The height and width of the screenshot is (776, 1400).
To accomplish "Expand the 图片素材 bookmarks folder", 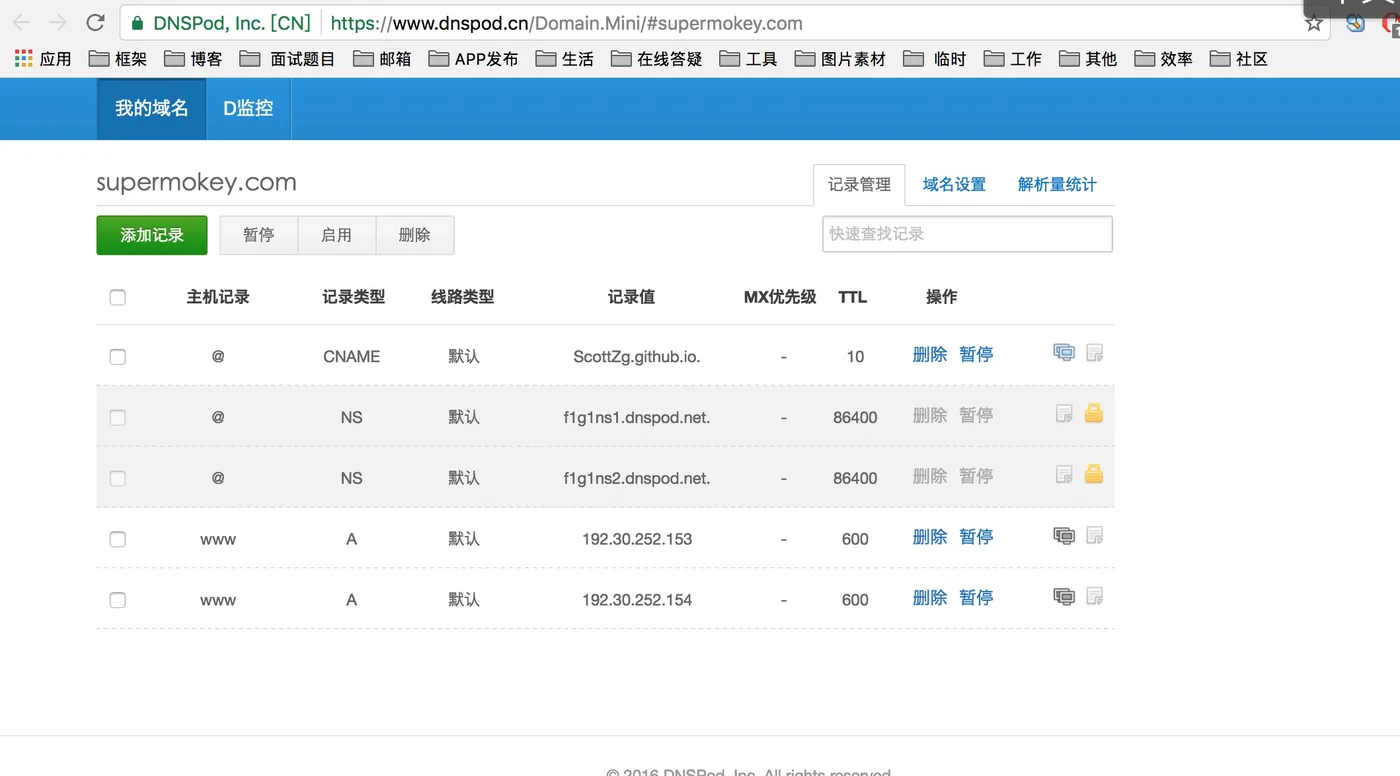I will pyautogui.click(x=840, y=59).
